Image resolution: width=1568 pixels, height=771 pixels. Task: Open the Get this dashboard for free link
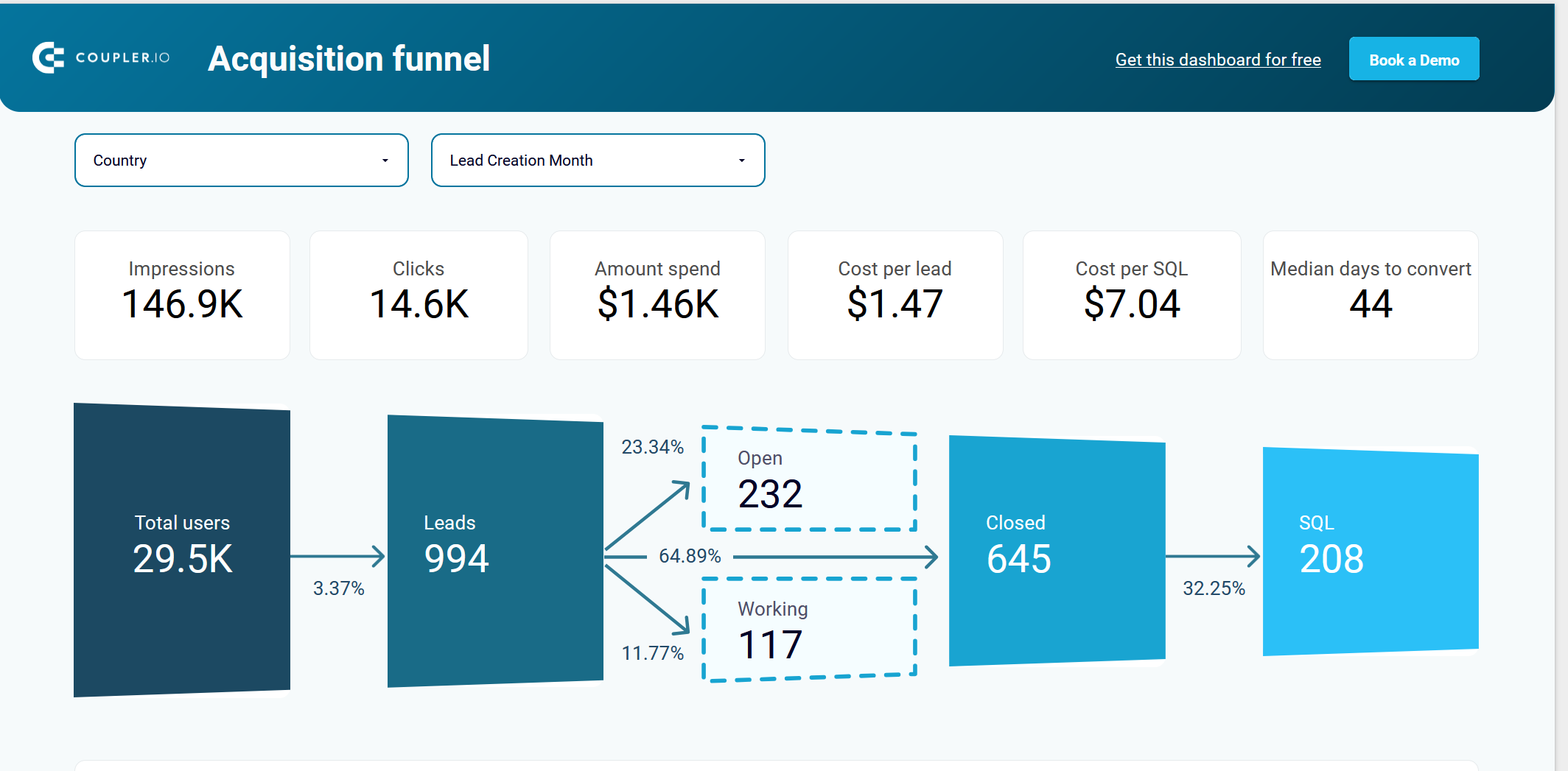point(1218,60)
